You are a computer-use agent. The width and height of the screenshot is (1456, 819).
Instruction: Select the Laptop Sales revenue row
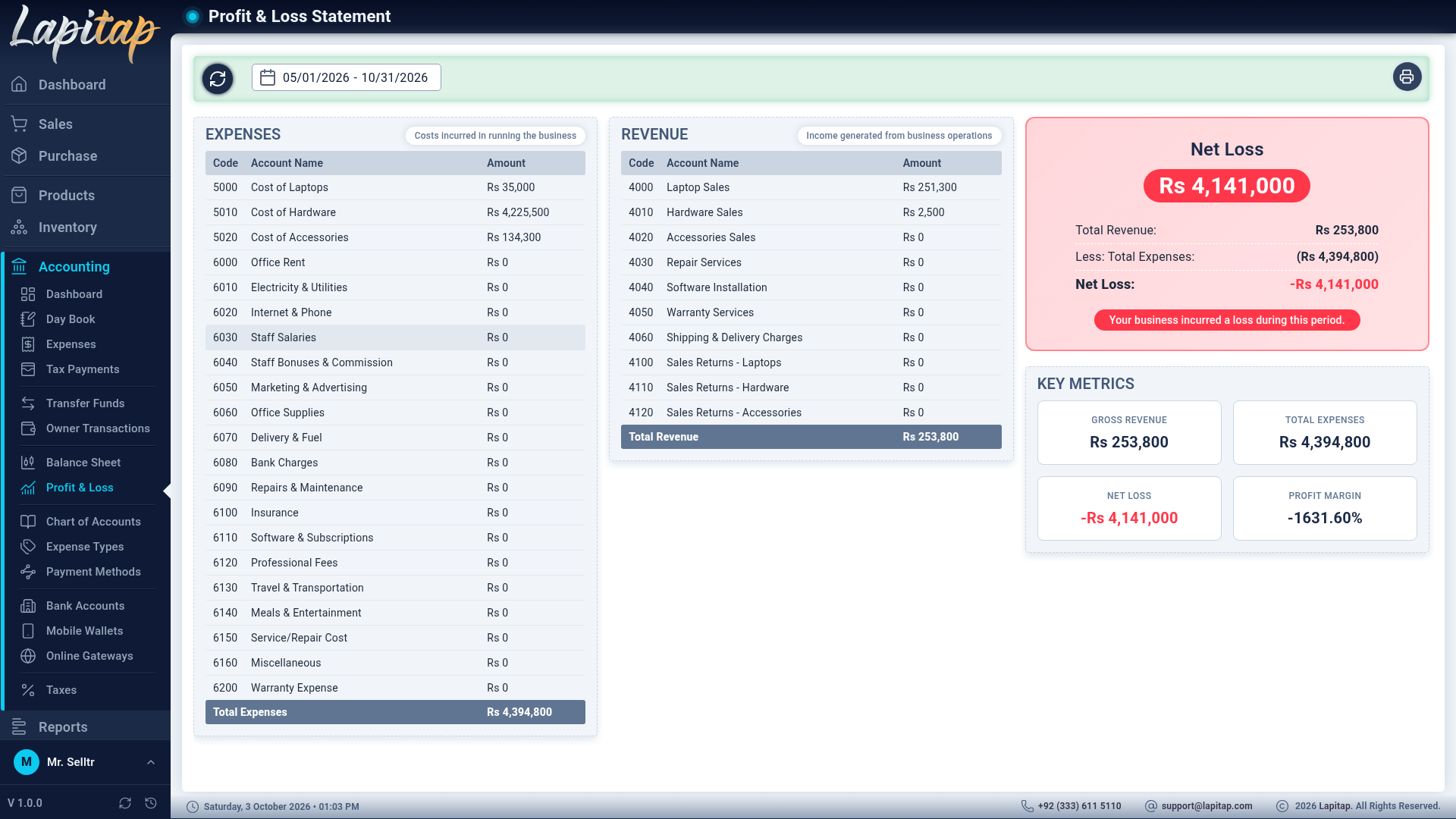[811, 187]
